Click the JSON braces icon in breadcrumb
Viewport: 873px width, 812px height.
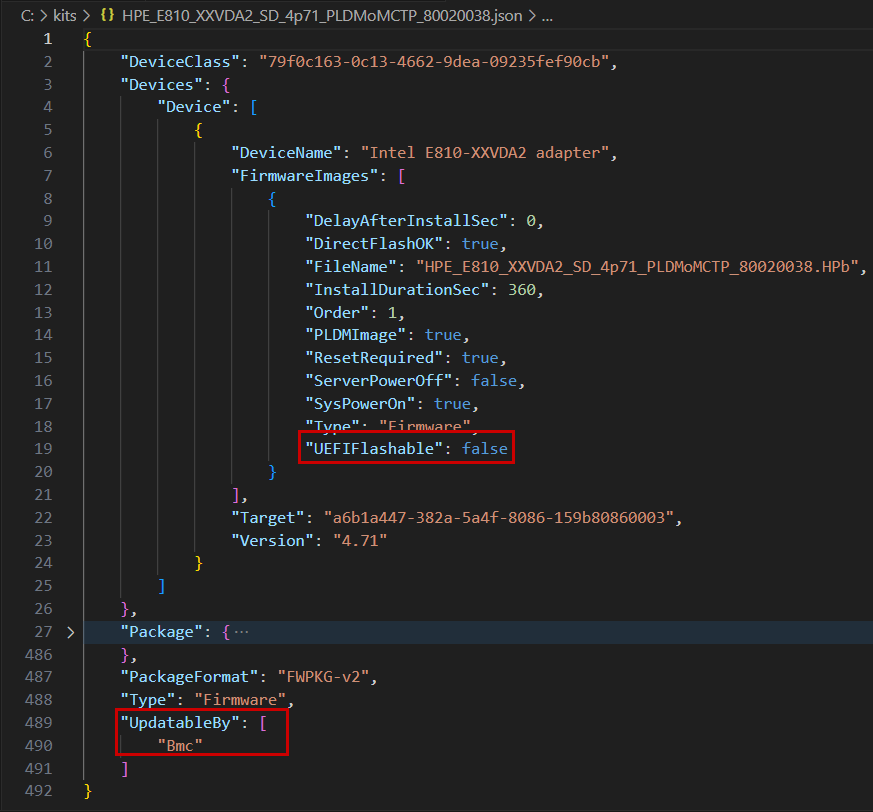107,17
